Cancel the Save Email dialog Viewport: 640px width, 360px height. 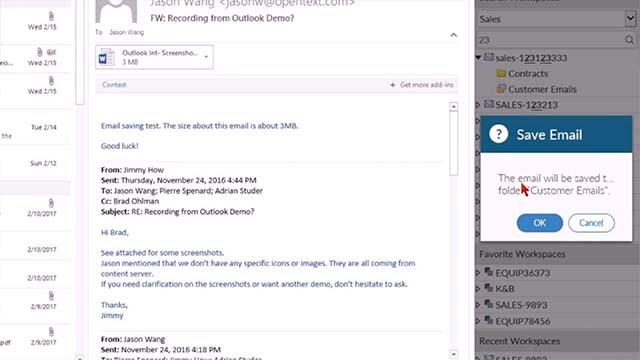[591, 223]
